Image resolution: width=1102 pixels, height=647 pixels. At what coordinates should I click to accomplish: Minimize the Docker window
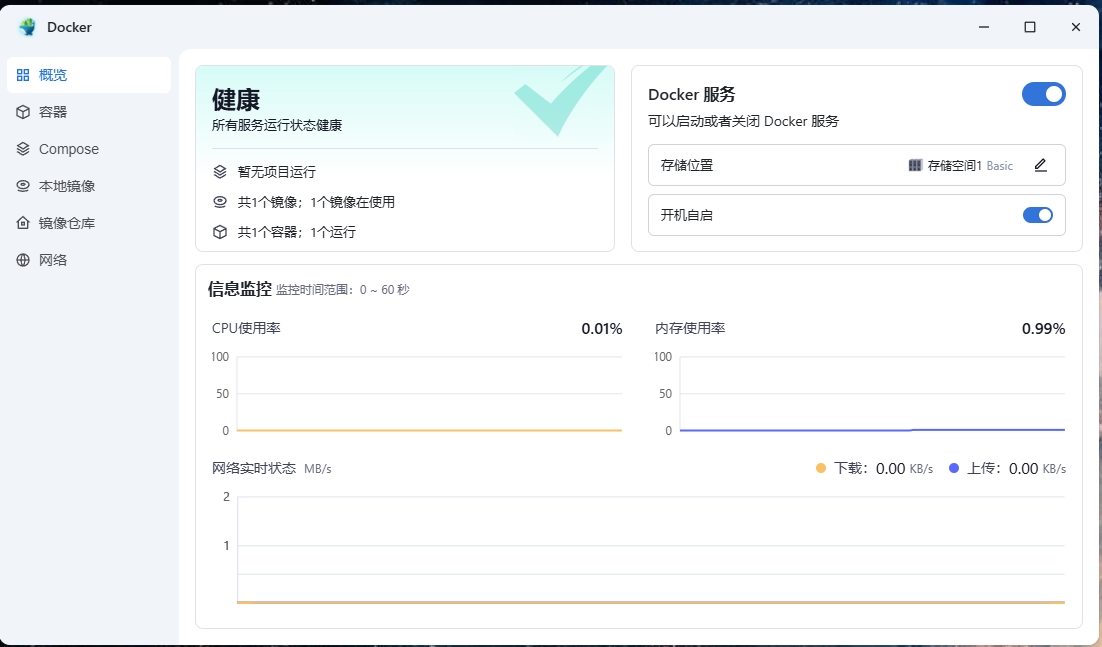984,27
